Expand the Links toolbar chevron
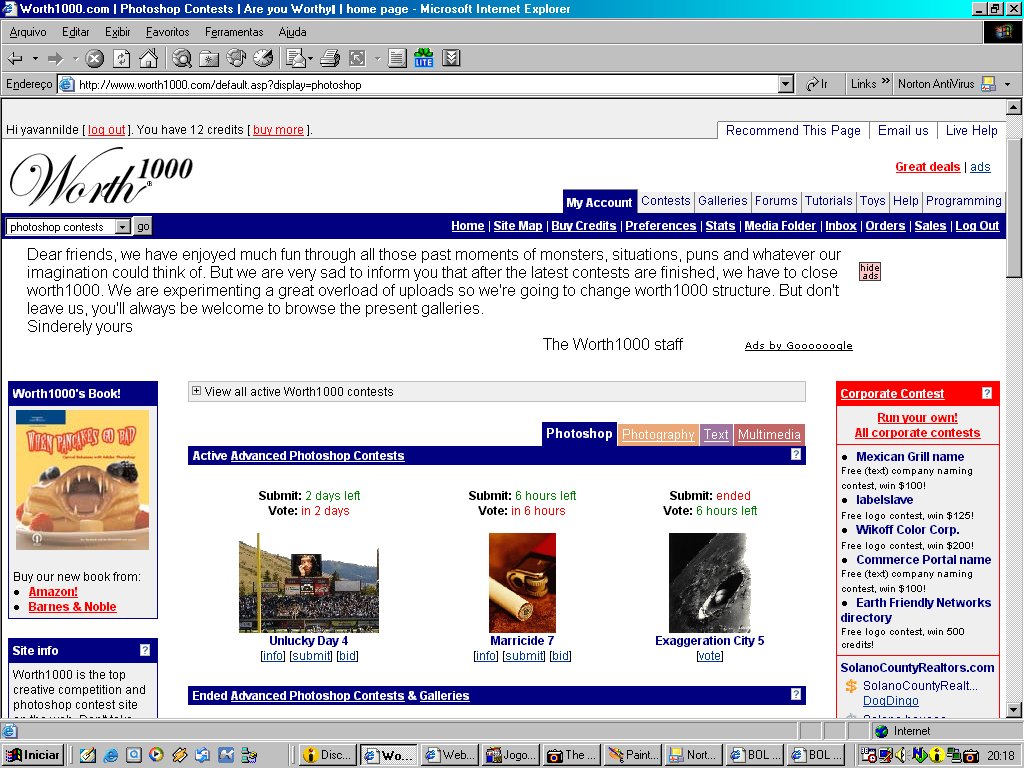Image resolution: width=1024 pixels, height=768 pixels. click(x=886, y=81)
